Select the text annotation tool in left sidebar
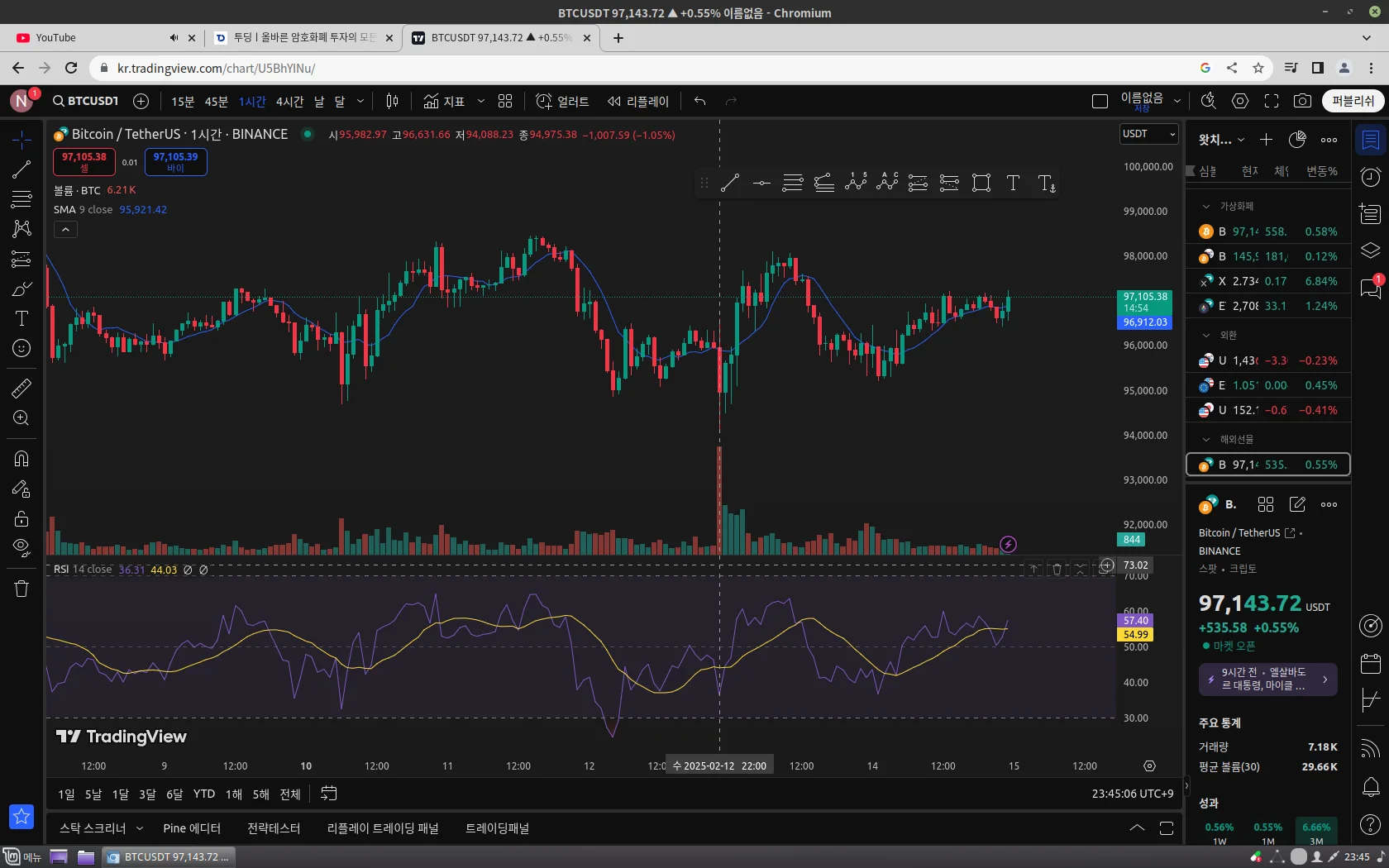1389x868 pixels. click(x=21, y=318)
